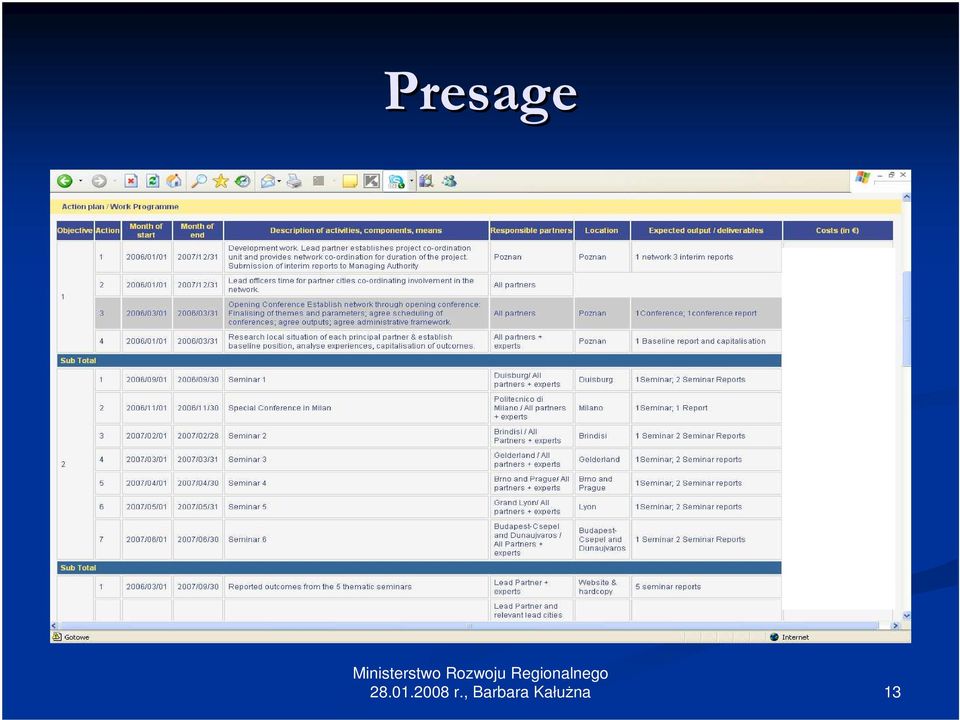960x720 pixels.
Task: Open Research with the books icon
Action: 426,181
